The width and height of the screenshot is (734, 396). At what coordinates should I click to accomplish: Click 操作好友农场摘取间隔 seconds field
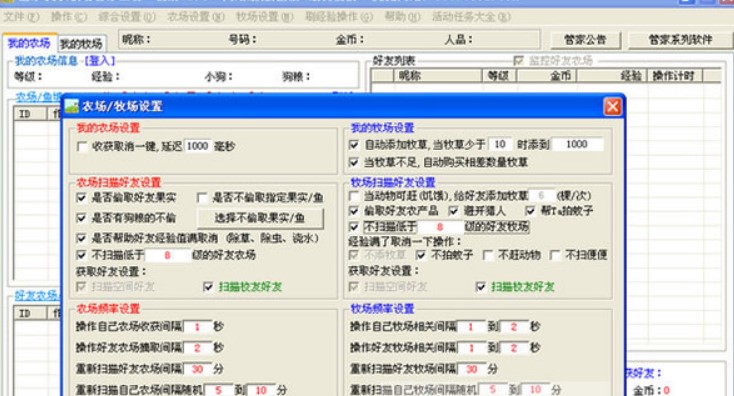point(197,348)
